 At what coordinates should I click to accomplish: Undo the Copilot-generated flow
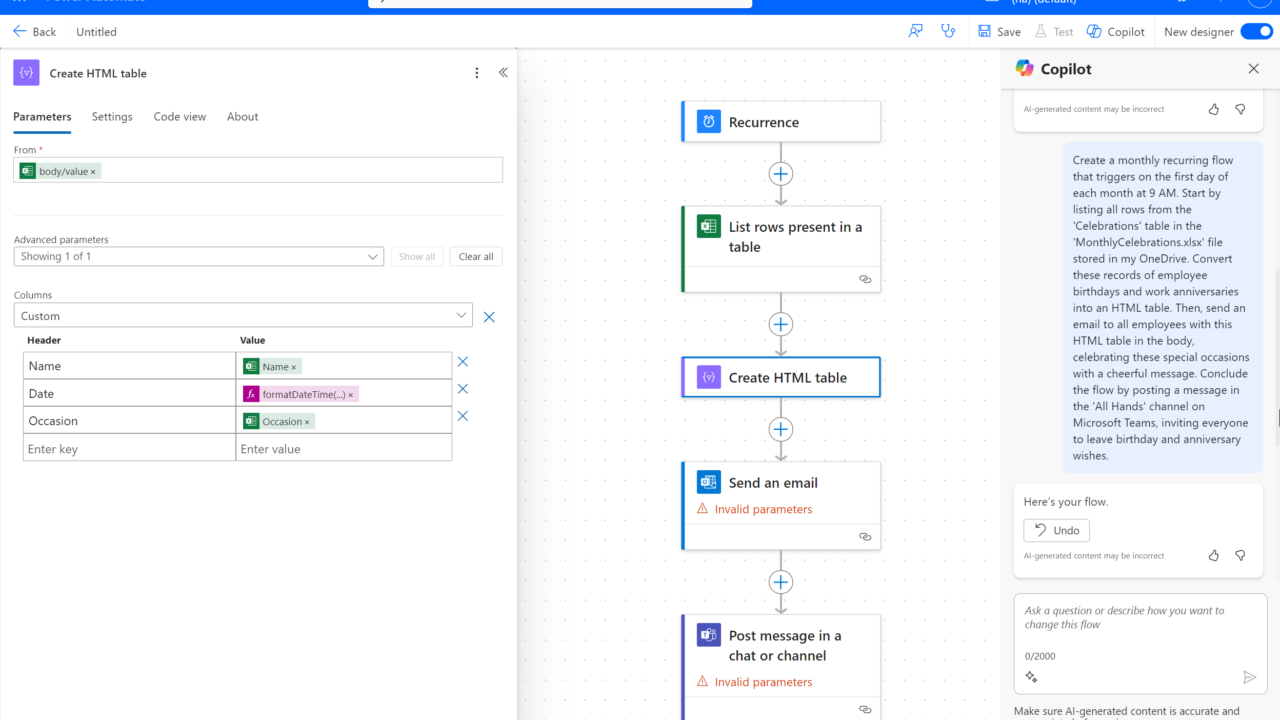pos(1057,530)
